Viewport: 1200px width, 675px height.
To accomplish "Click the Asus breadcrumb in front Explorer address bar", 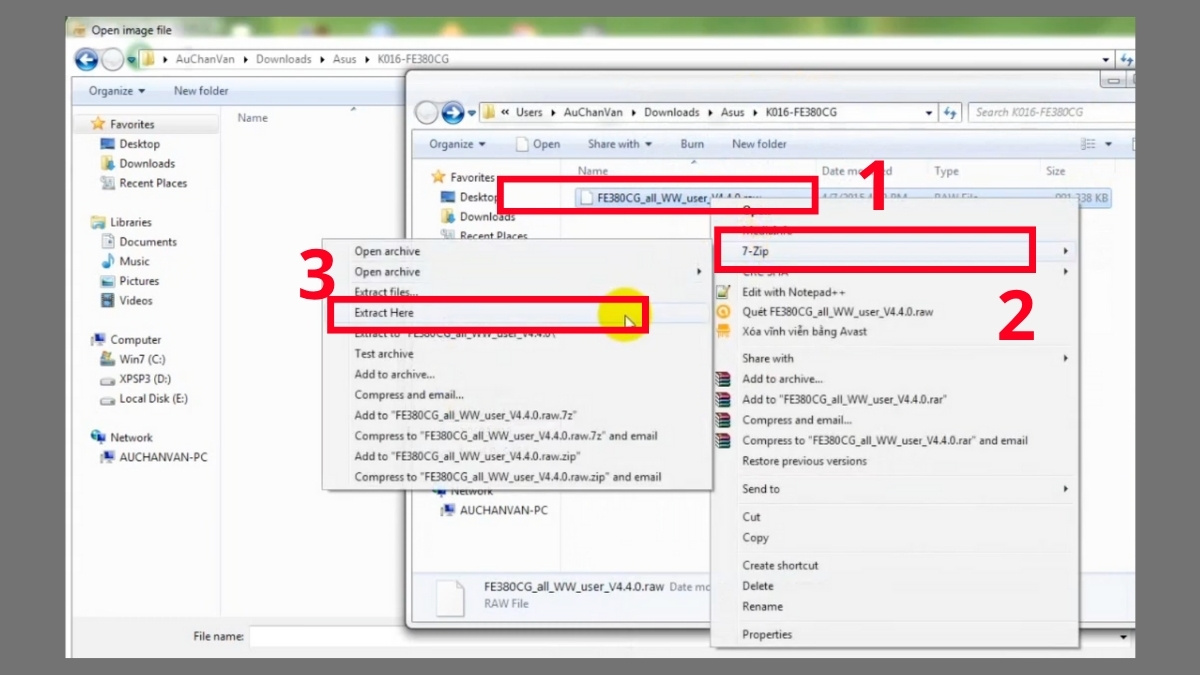I will [732, 113].
